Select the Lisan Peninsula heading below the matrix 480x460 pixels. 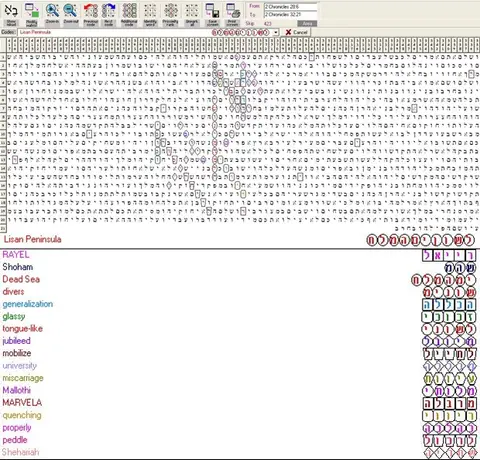(32, 239)
